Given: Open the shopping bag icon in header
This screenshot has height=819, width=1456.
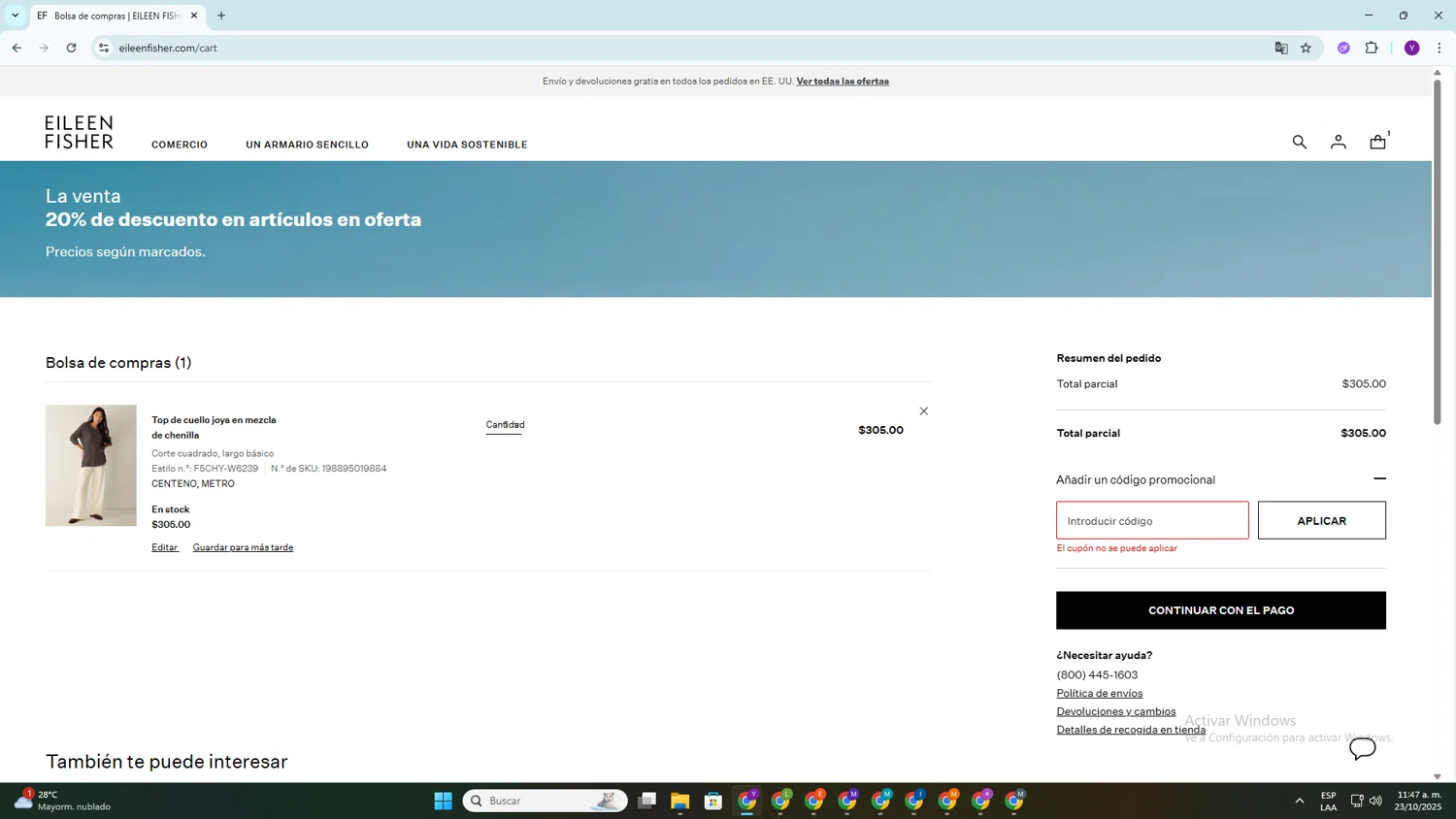Looking at the screenshot, I should [1377, 142].
